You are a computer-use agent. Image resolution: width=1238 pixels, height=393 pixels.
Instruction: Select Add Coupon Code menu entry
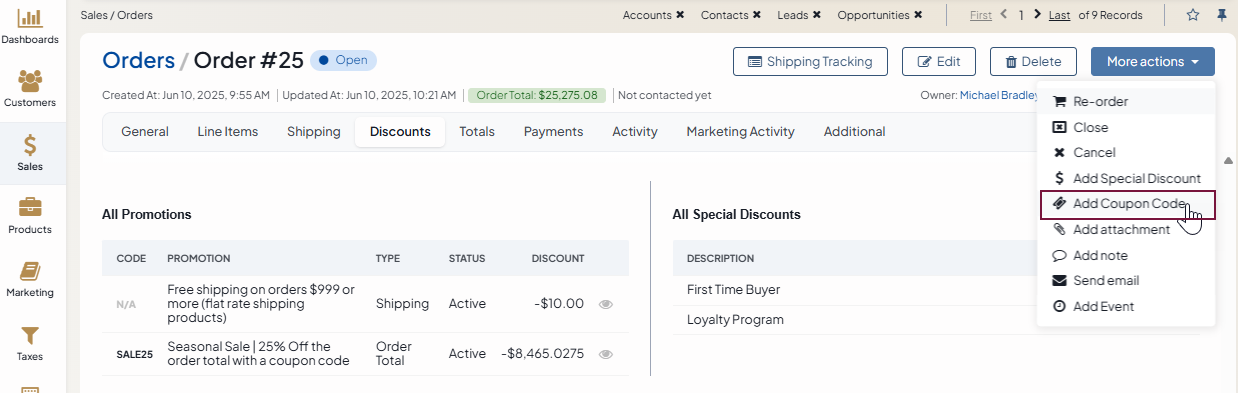(1128, 204)
